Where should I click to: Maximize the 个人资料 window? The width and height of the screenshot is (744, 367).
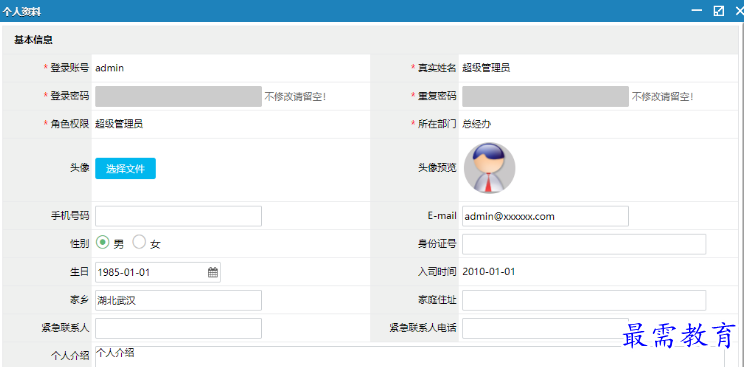click(719, 11)
